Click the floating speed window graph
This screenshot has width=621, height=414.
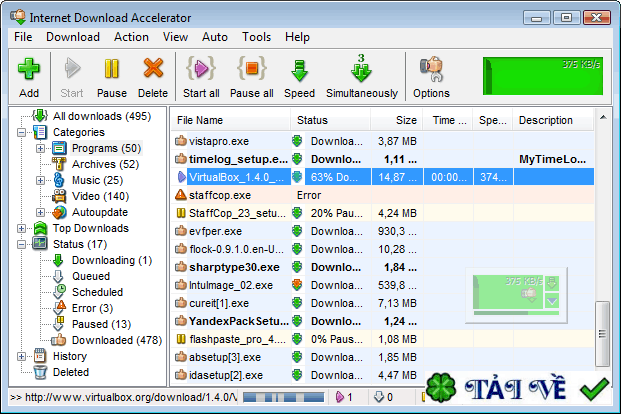pyautogui.click(x=508, y=292)
